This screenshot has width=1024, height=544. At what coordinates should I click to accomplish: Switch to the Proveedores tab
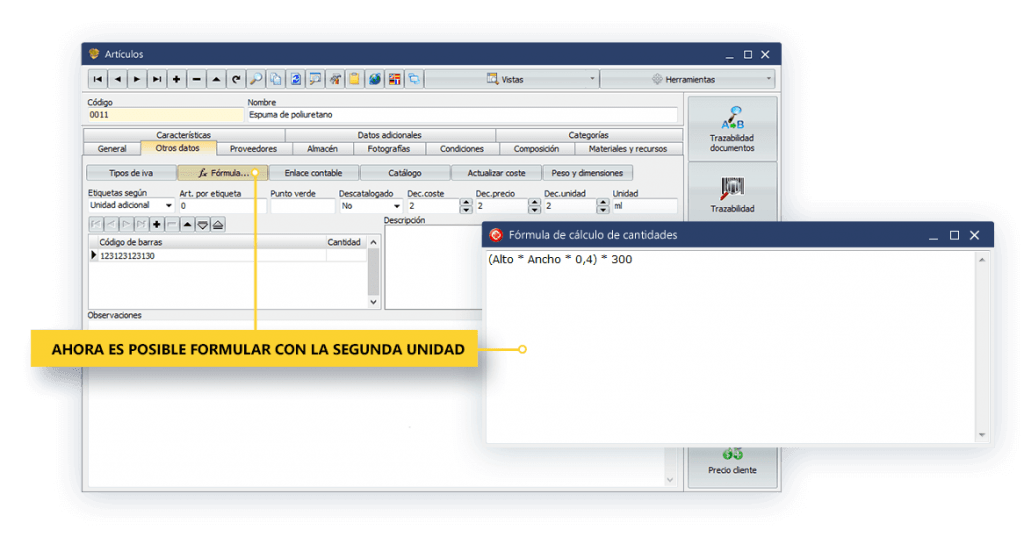tap(253, 149)
